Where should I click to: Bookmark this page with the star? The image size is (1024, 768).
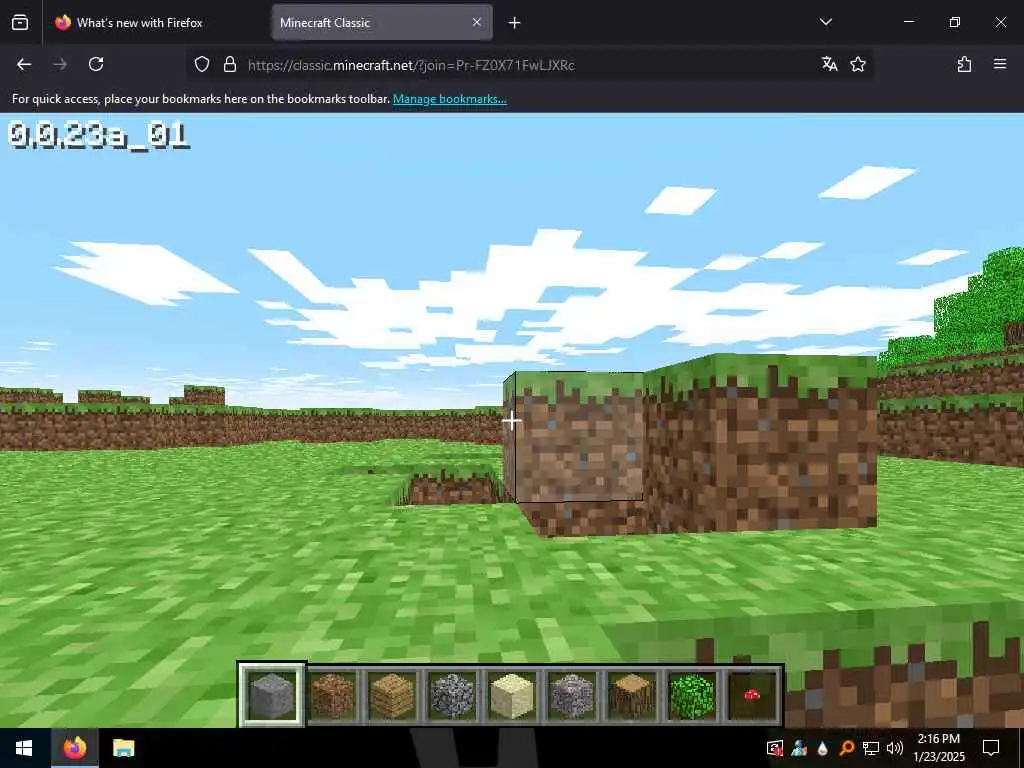point(857,64)
